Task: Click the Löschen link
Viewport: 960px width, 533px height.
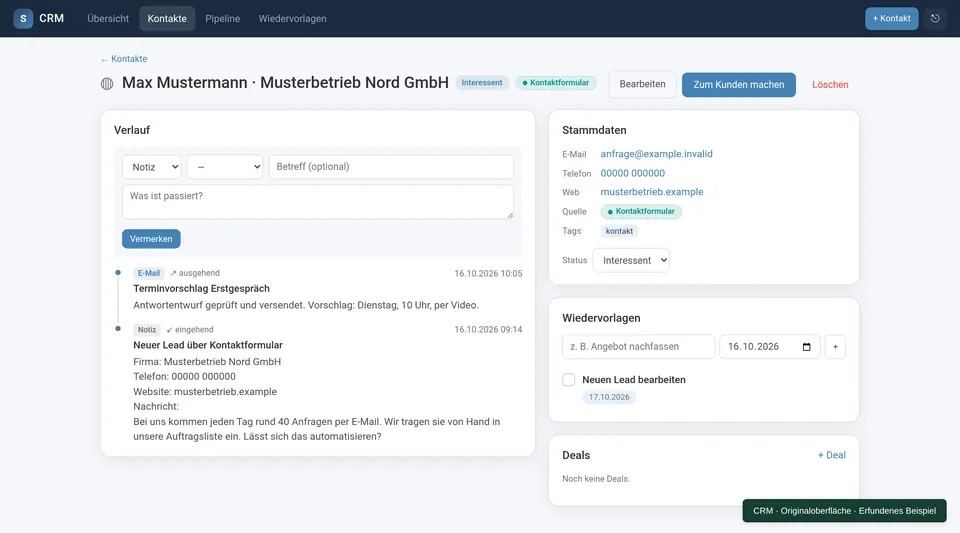Action: (x=830, y=84)
